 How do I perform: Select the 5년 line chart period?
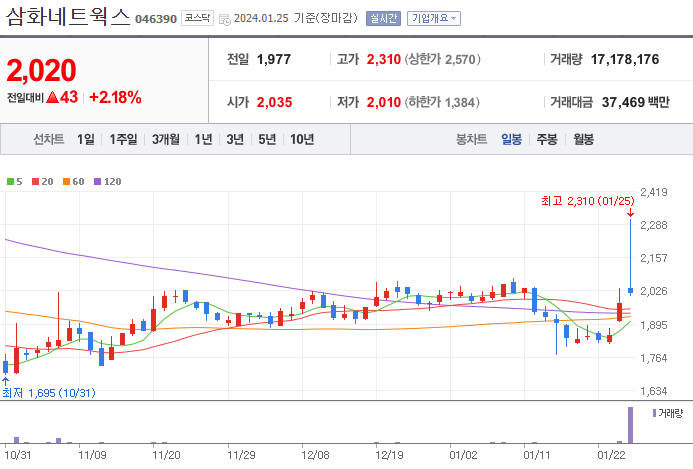tap(267, 140)
